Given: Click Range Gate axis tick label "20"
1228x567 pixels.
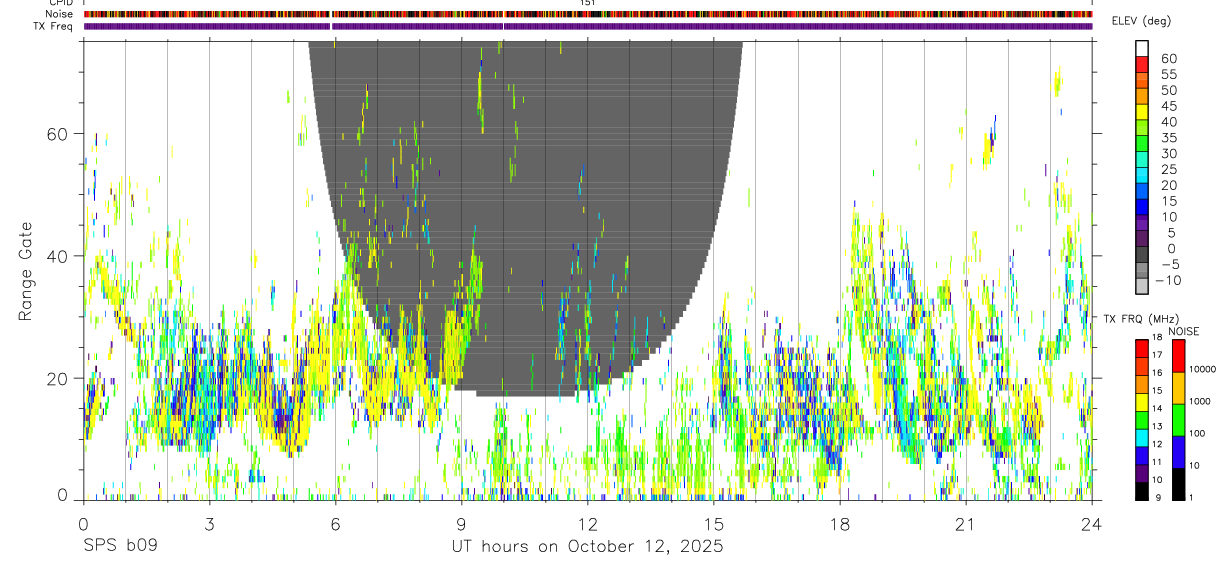Looking at the screenshot, I should click(56, 378).
